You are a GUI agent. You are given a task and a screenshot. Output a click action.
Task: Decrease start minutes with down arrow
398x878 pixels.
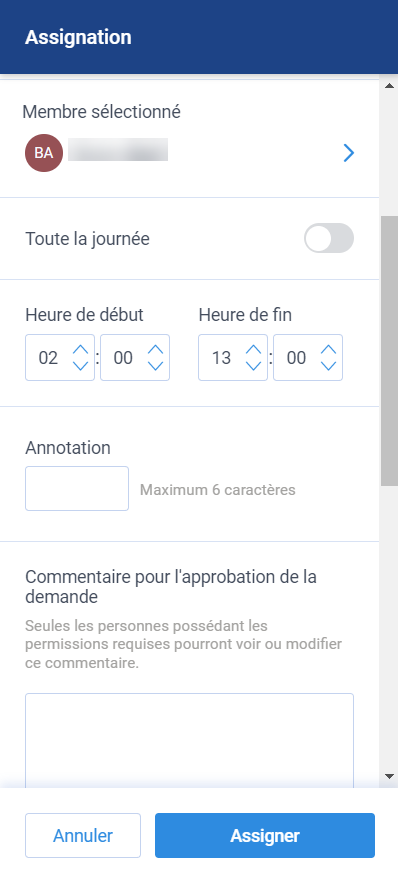point(155,366)
